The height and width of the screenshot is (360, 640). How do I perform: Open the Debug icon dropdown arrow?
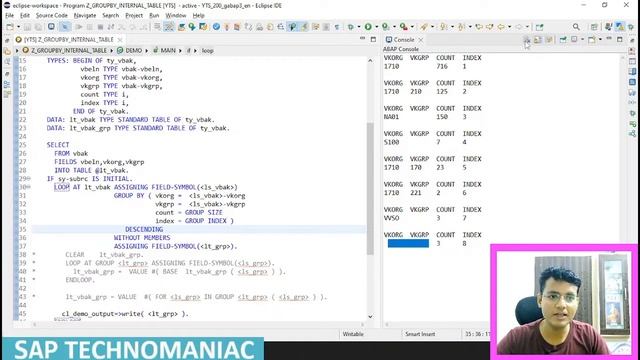pyautogui.click(x=358, y=27)
